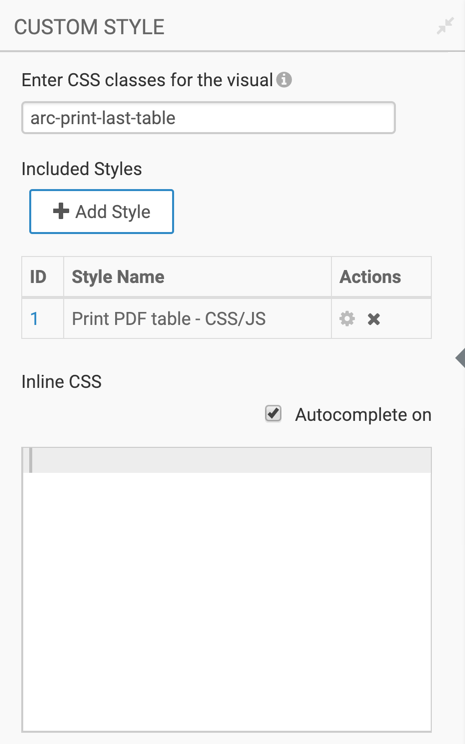Select the highlighted first line of CSS editor

(x=227, y=460)
